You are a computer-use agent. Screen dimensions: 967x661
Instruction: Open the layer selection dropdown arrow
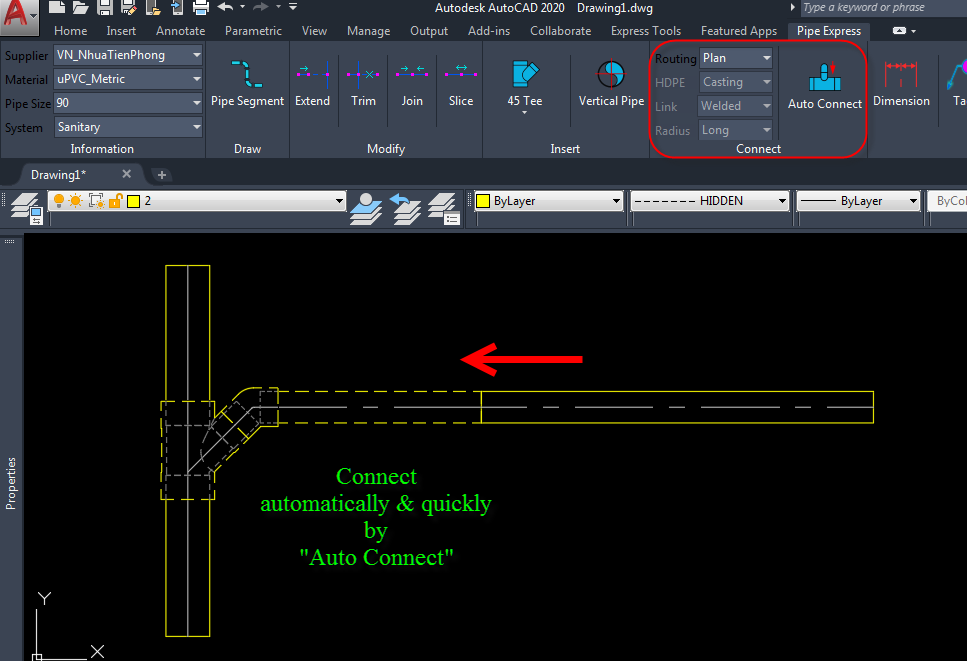tap(339, 201)
